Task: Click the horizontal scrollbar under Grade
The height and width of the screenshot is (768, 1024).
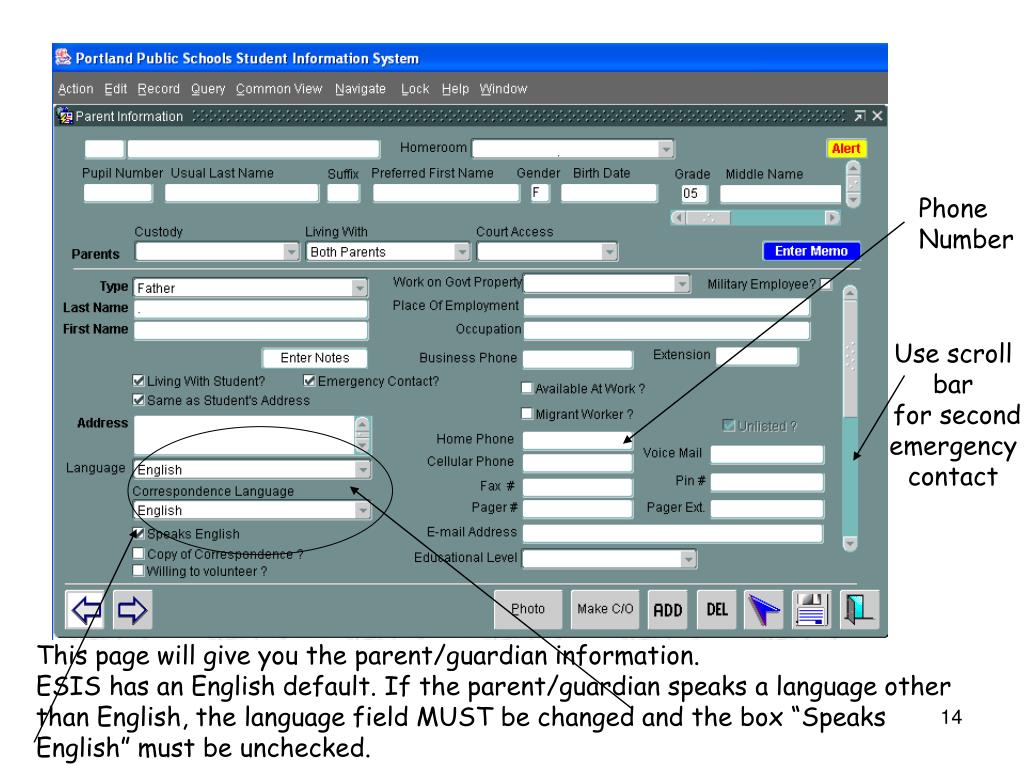Action: coord(755,217)
